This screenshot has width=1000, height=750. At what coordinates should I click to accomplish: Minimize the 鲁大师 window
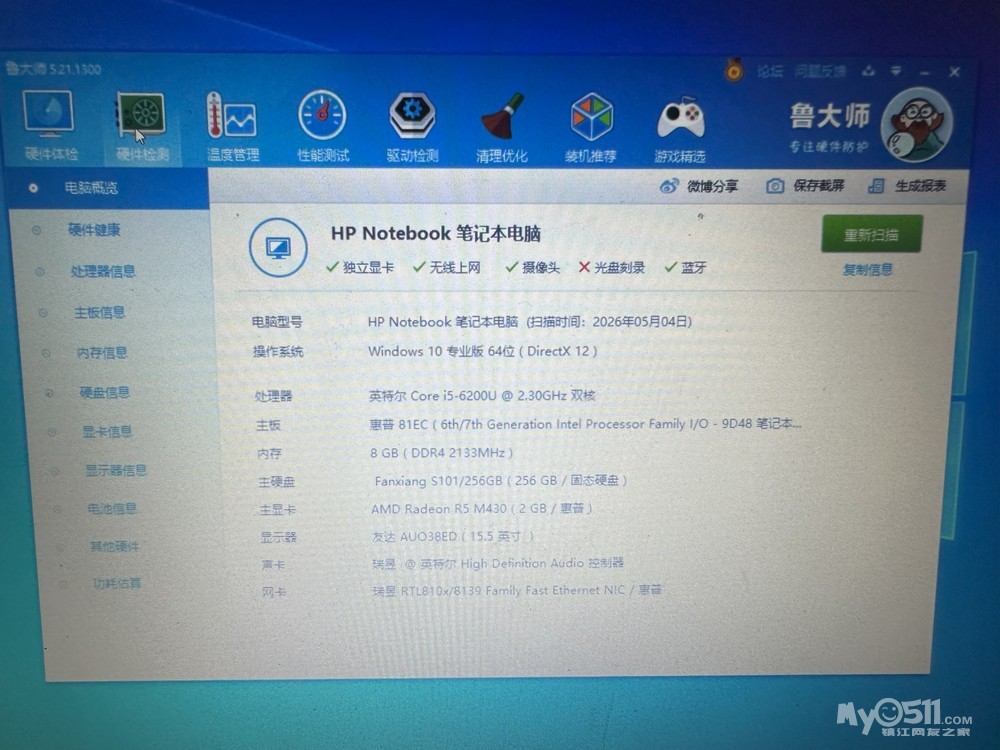point(925,71)
